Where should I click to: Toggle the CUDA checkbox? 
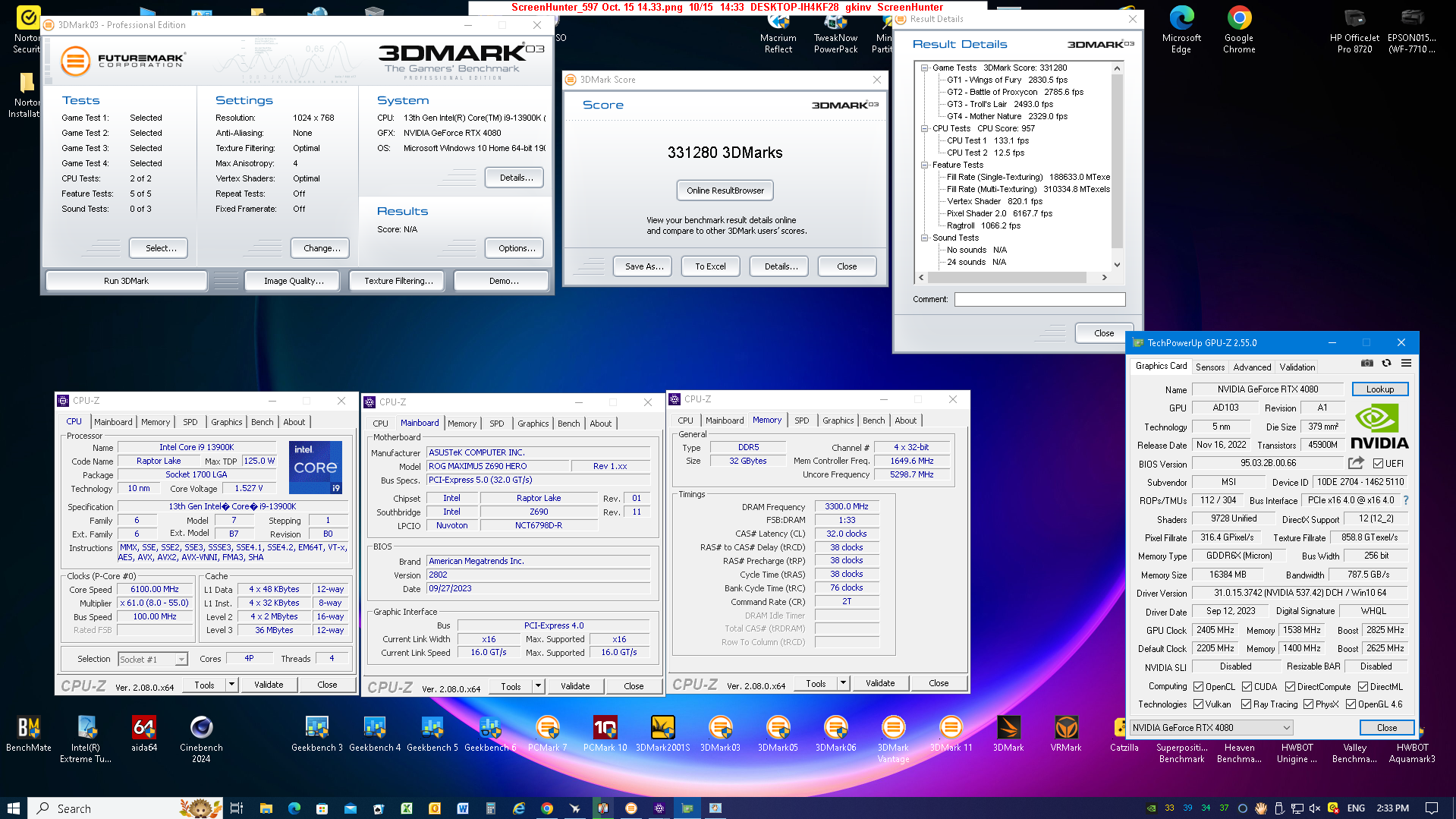(1247, 687)
